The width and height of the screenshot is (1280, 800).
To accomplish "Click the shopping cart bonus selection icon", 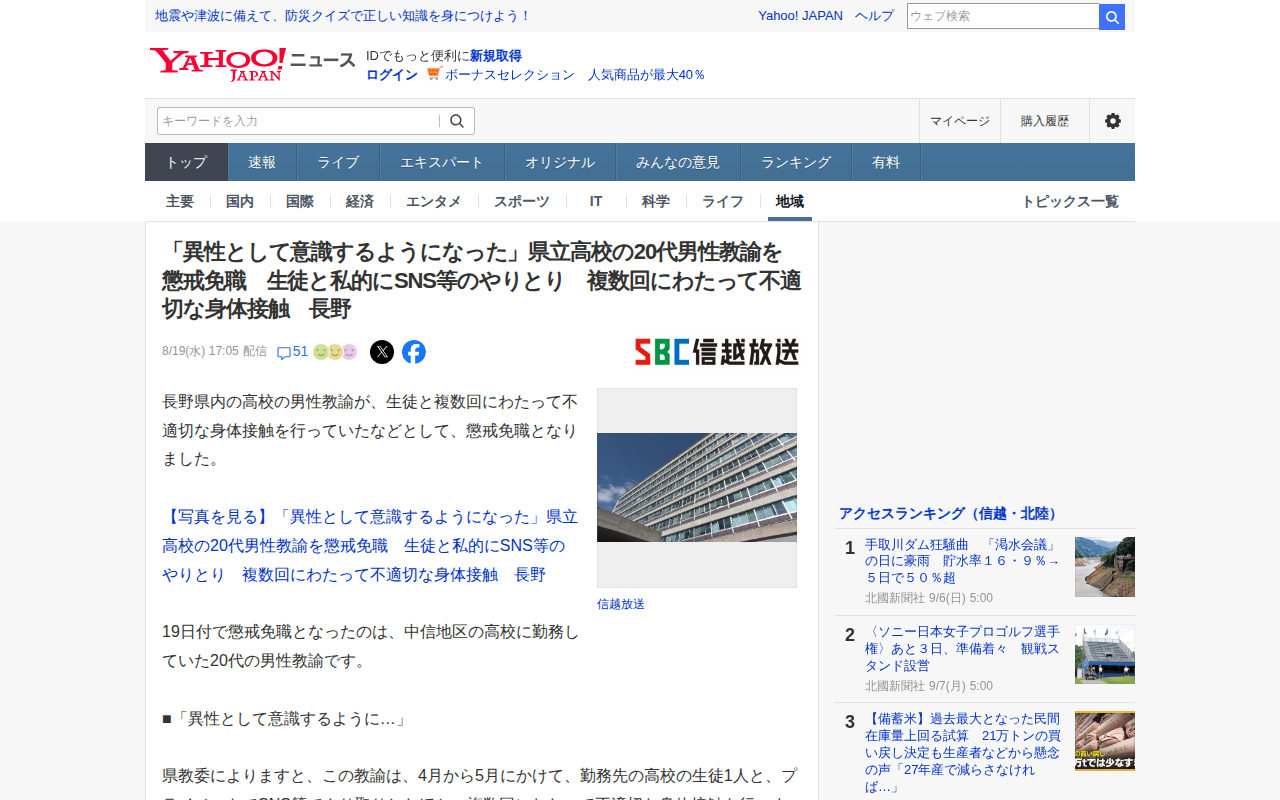I will [x=433, y=74].
